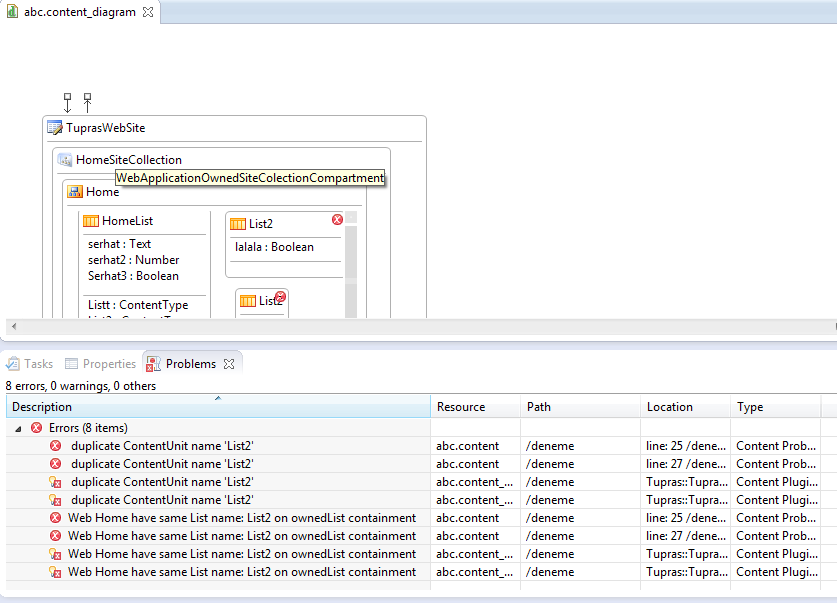Viewport: 837px width, 603px height.
Task: Select the 'serhat : Text' attribute
Action: pyautogui.click(x=119, y=244)
